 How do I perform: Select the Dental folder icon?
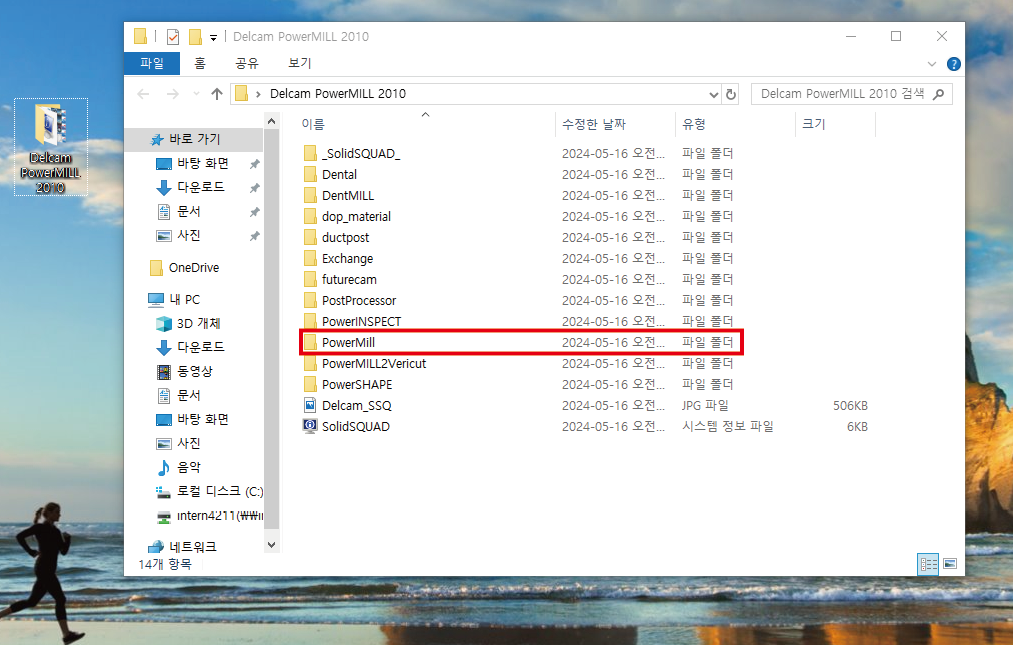click(x=310, y=174)
